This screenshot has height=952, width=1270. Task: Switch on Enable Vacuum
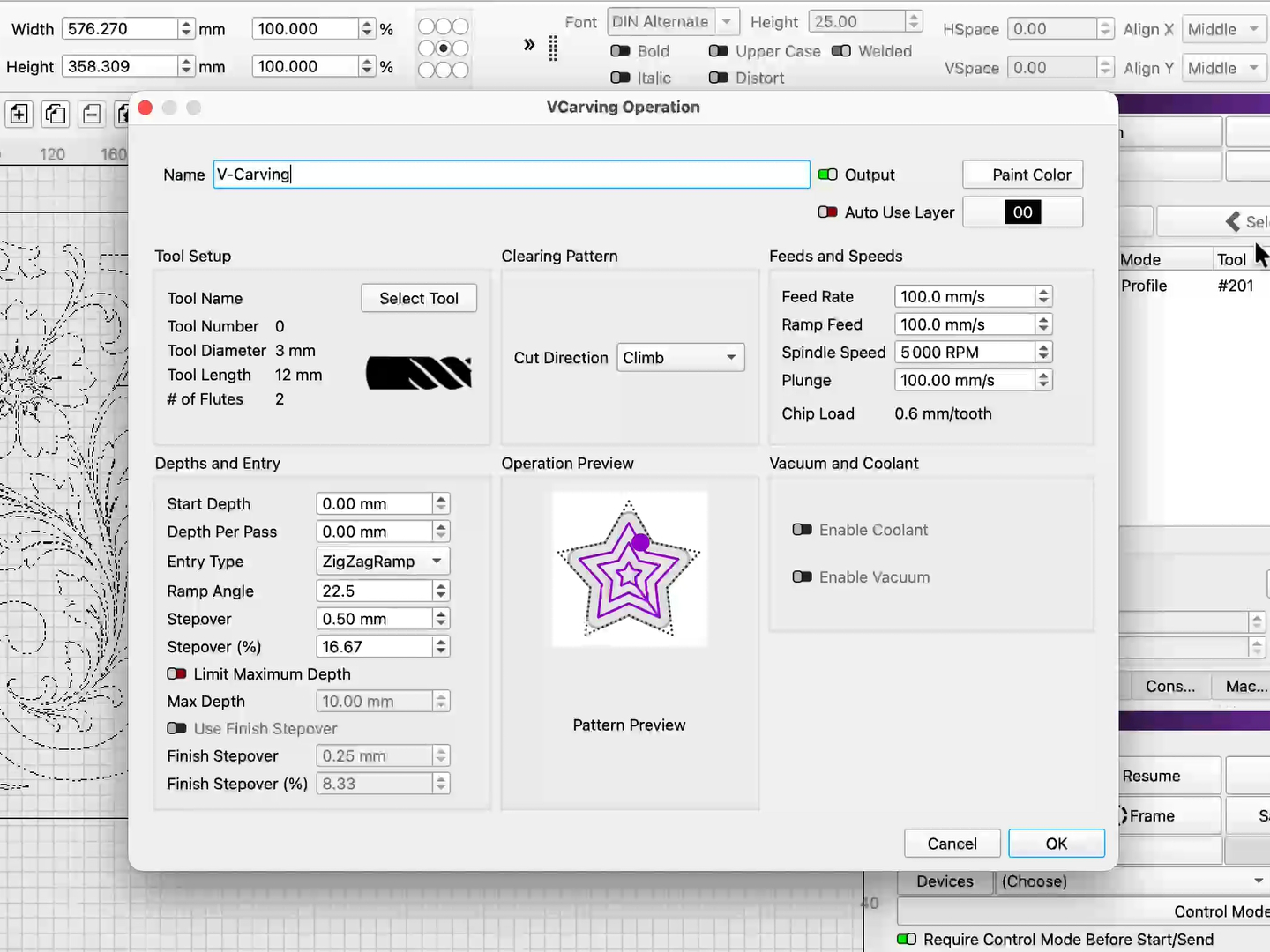click(802, 577)
